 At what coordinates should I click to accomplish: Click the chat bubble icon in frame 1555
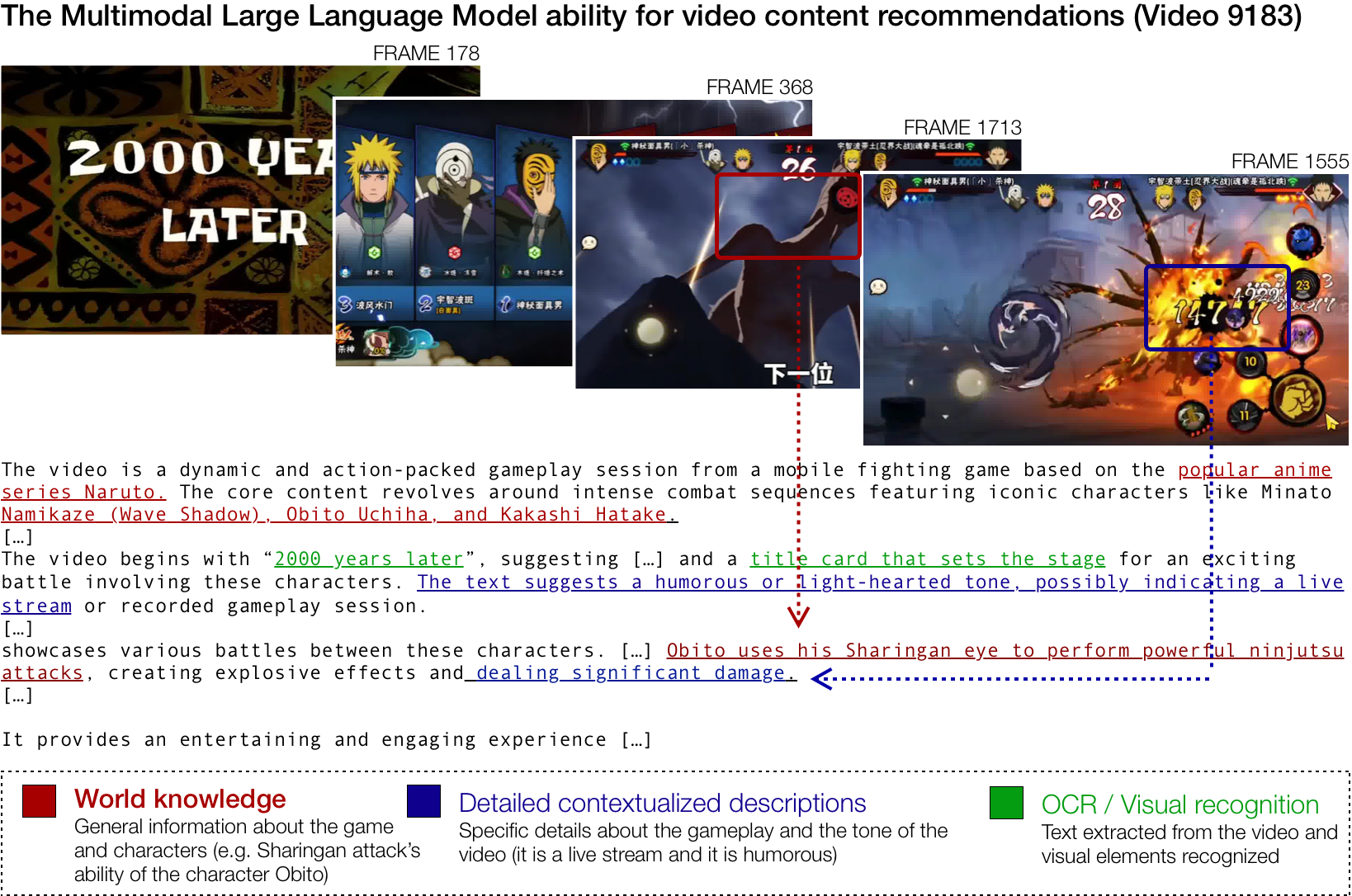point(878,287)
